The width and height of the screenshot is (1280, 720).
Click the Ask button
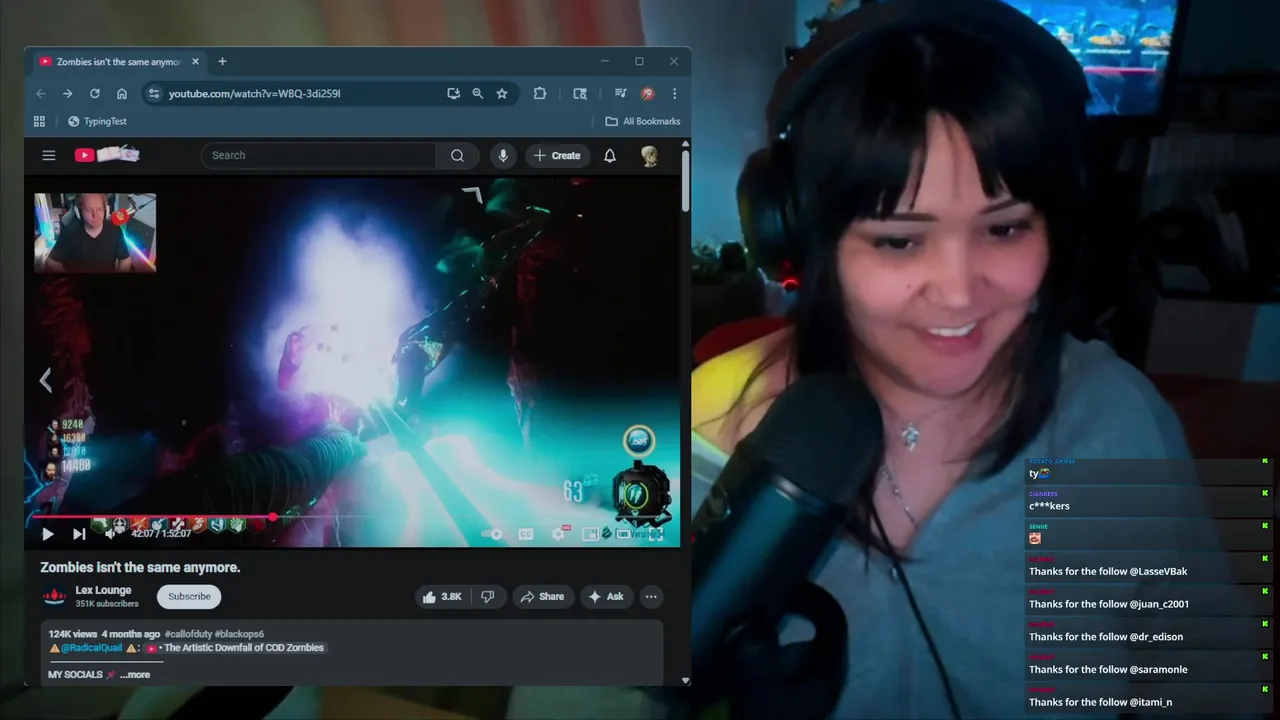pos(606,596)
